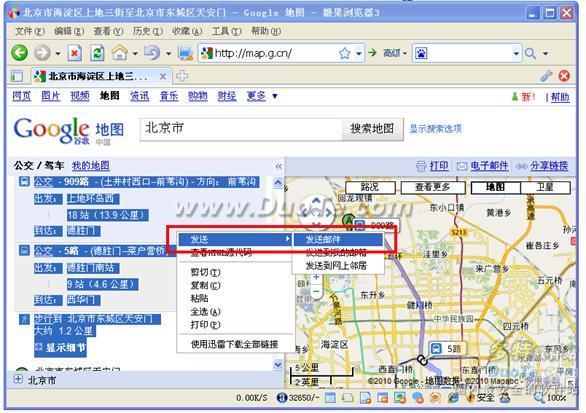Toggle 路况 traffic layer on map
Image resolution: width=586 pixels, height=413 pixels.
(370, 187)
